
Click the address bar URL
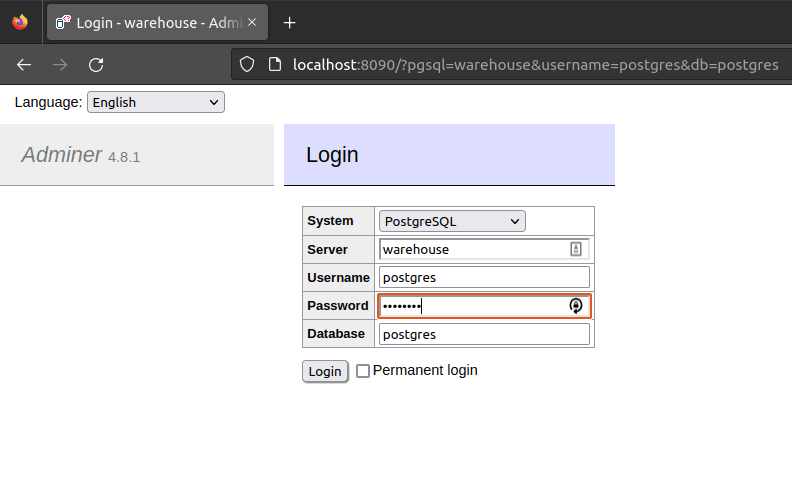pos(535,65)
